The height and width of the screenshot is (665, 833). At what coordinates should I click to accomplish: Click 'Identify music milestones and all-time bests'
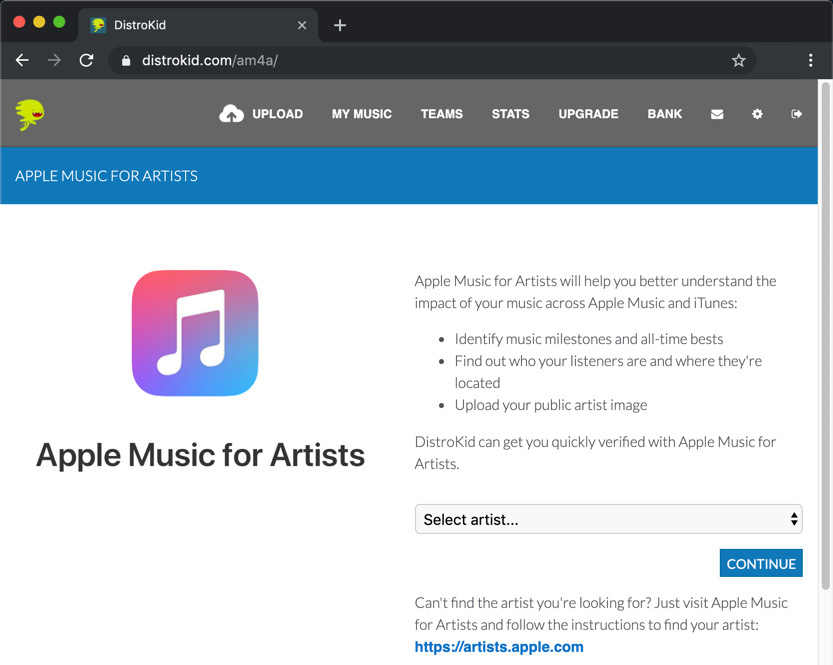[589, 339]
